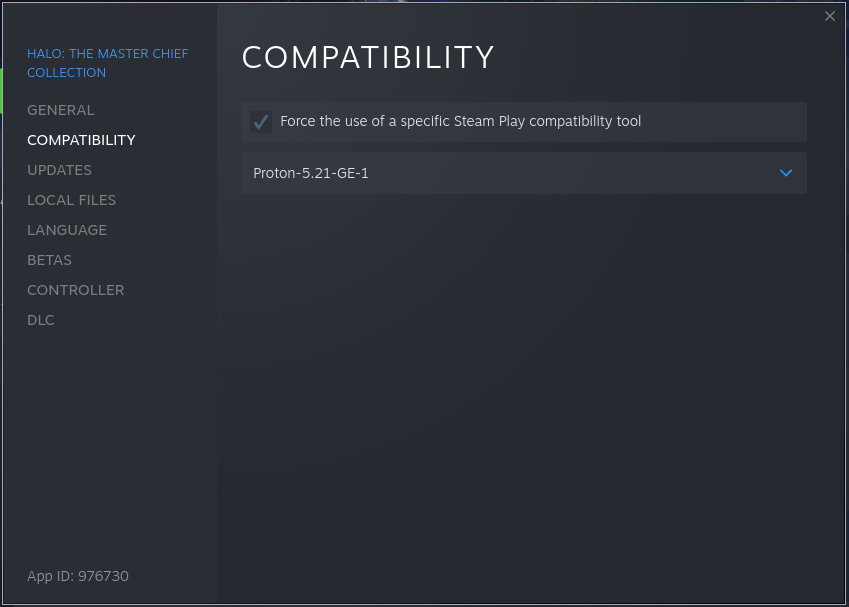
Task: Go to LOCAL FILES settings
Action: pos(69,199)
